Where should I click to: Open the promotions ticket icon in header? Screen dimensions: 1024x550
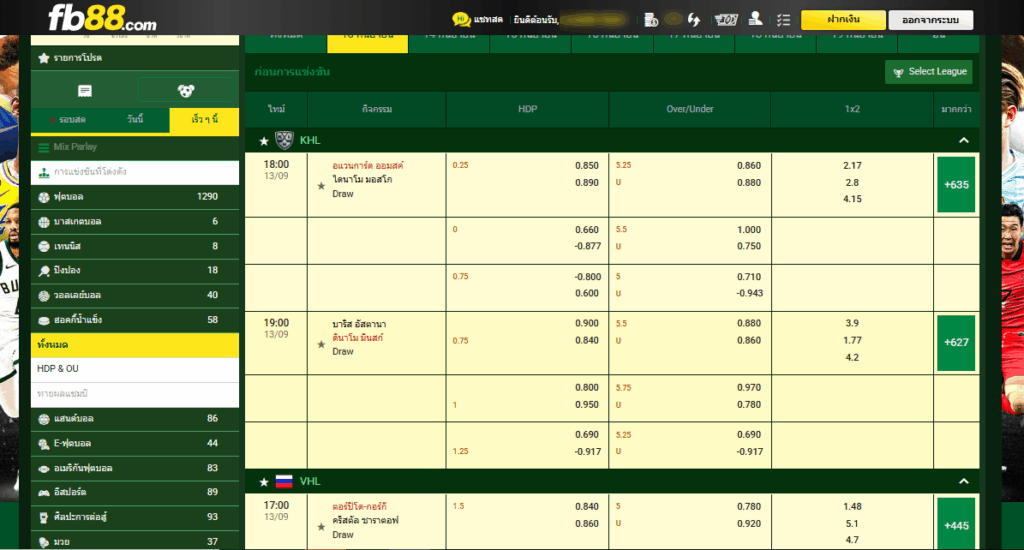point(726,20)
